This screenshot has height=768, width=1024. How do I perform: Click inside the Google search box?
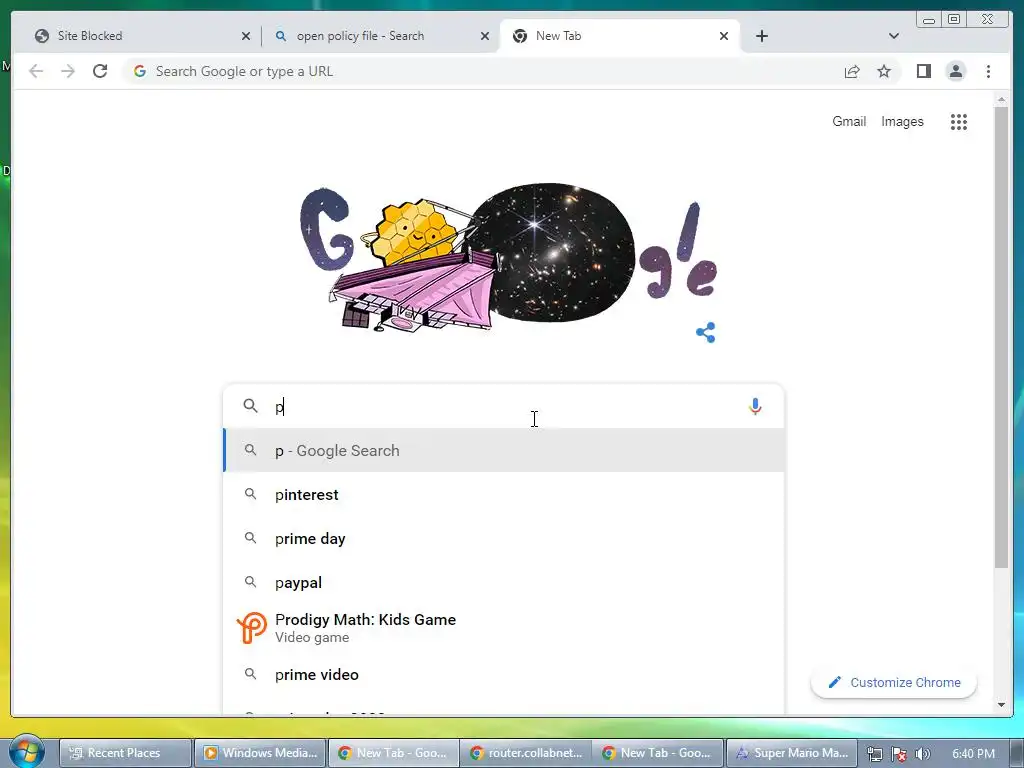[x=503, y=406]
